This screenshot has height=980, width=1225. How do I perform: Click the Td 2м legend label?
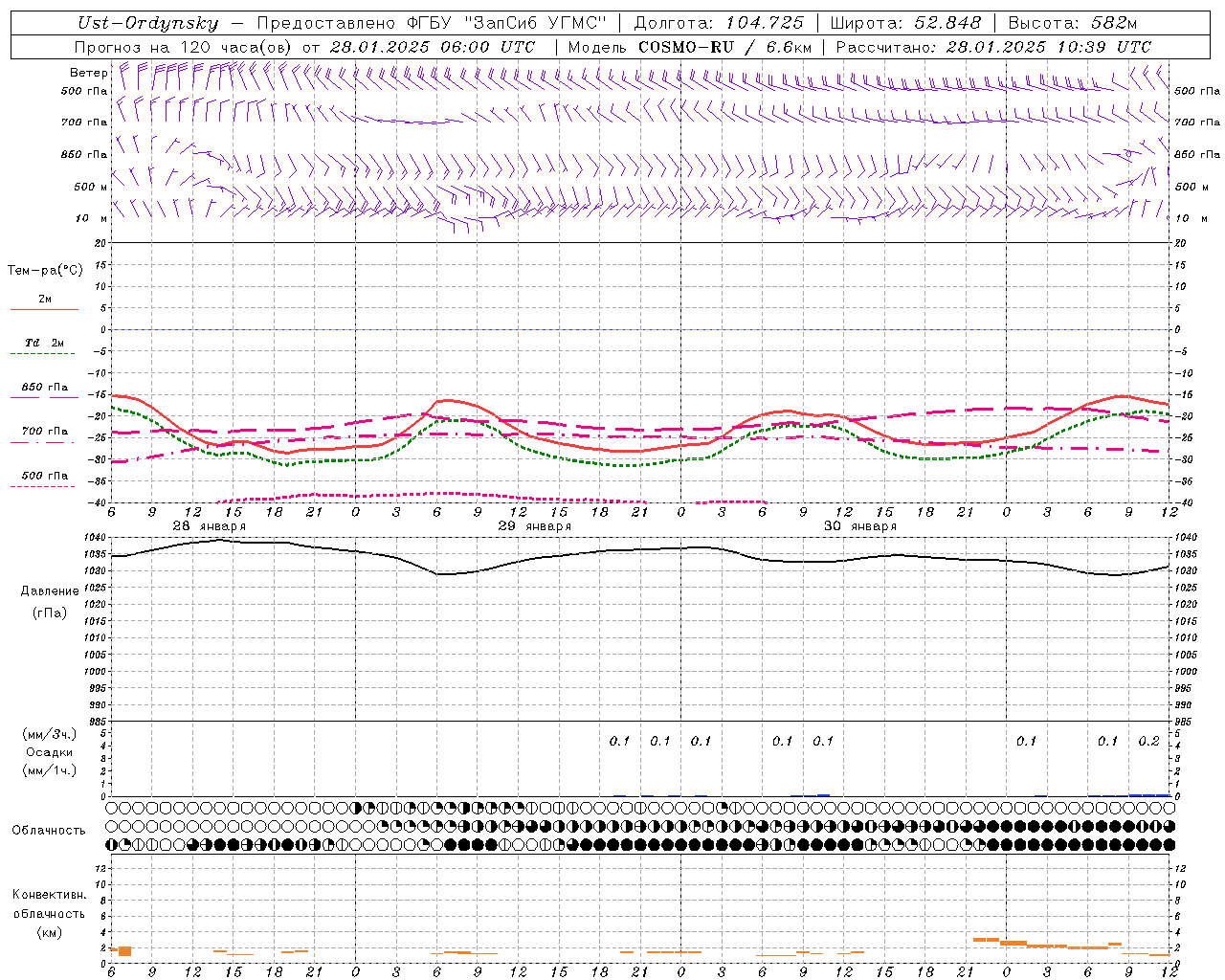tap(45, 343)
